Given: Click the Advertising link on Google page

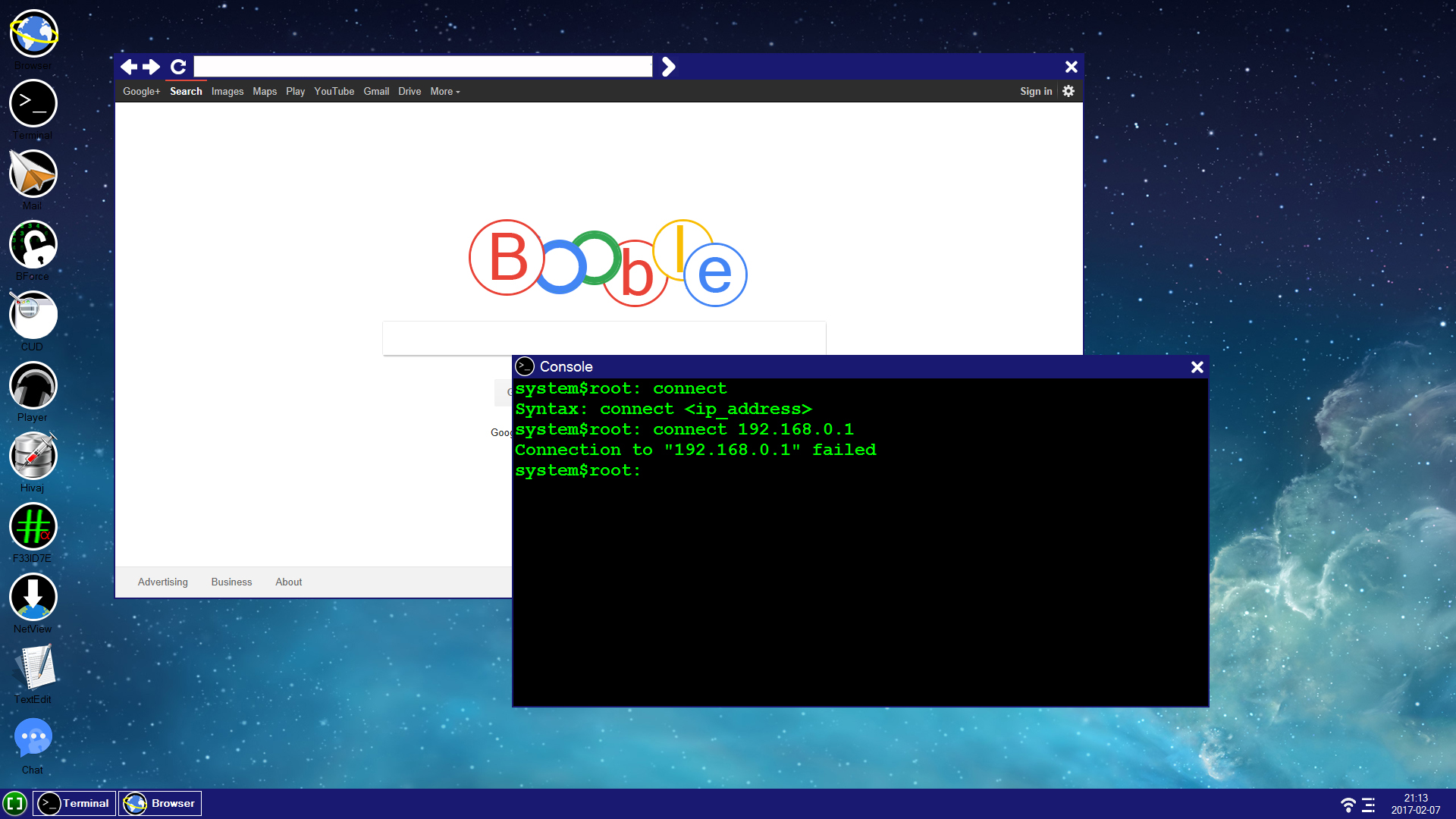Looking at the screenshot, I should click(x=162, y=581).
